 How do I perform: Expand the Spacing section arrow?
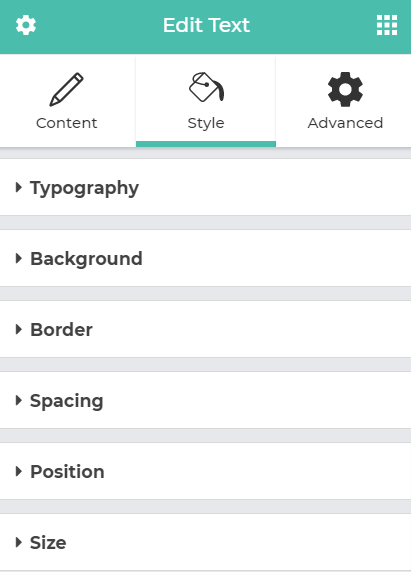[x=19, y=400]
